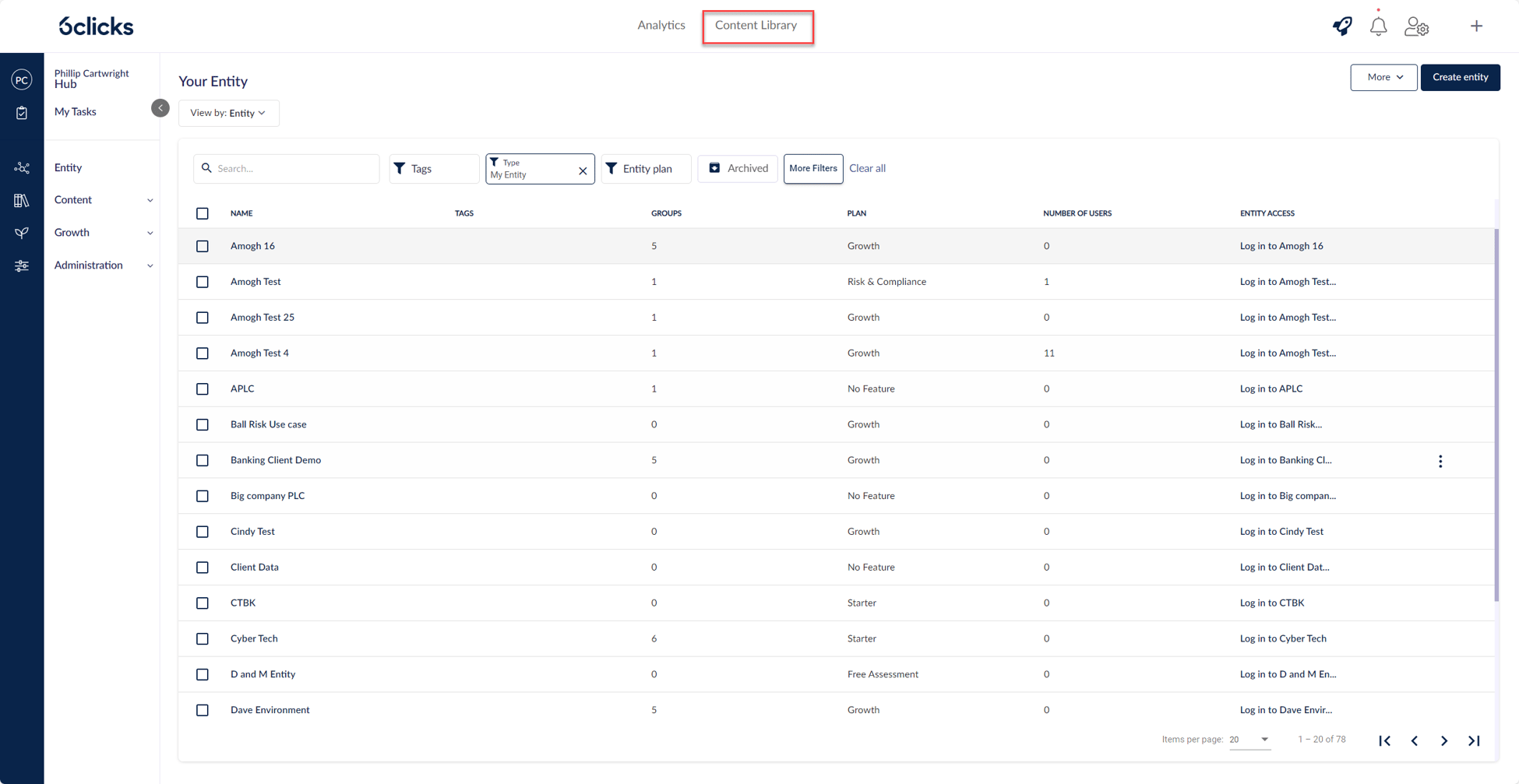The image size is (1519, 784).
Task: Expand the Administration sidebar section
Action: coord(103,265)
